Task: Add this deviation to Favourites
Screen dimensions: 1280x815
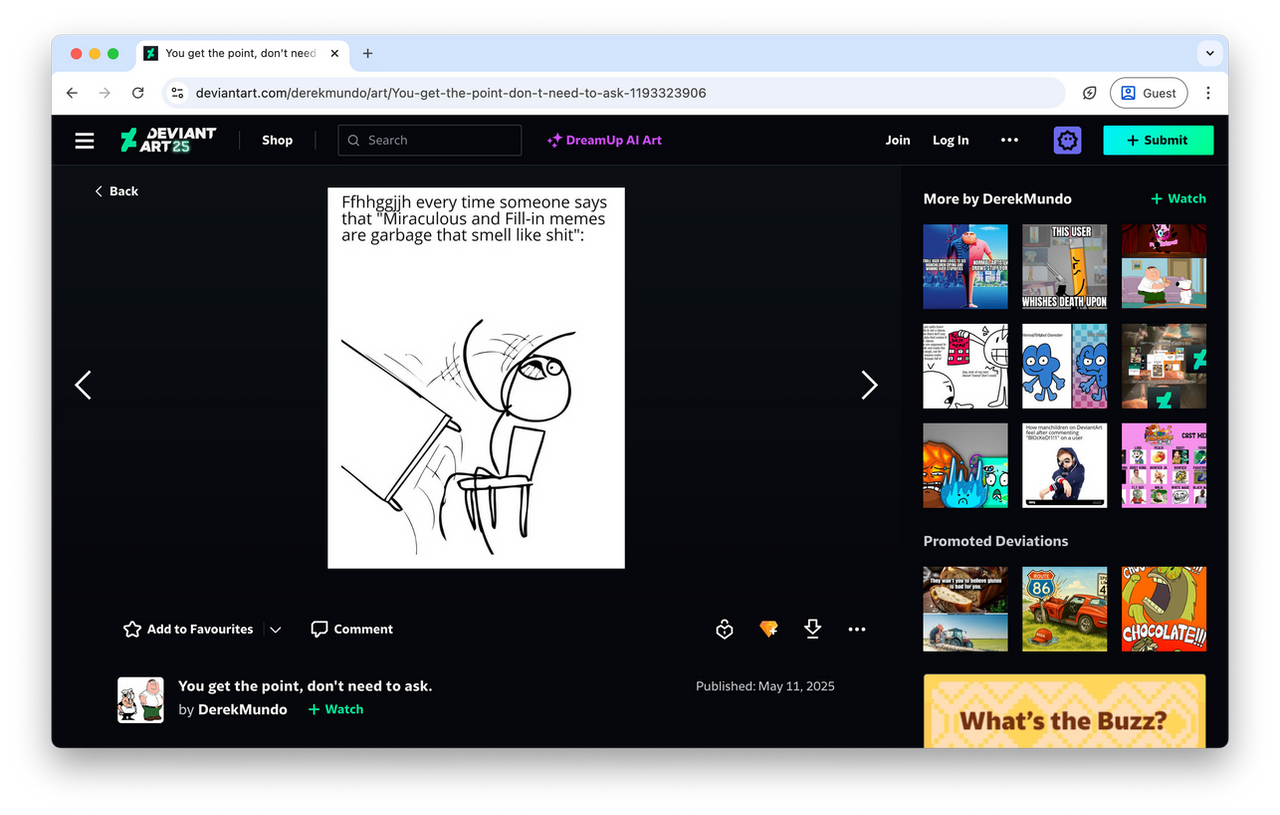Action: coord(188,629)
